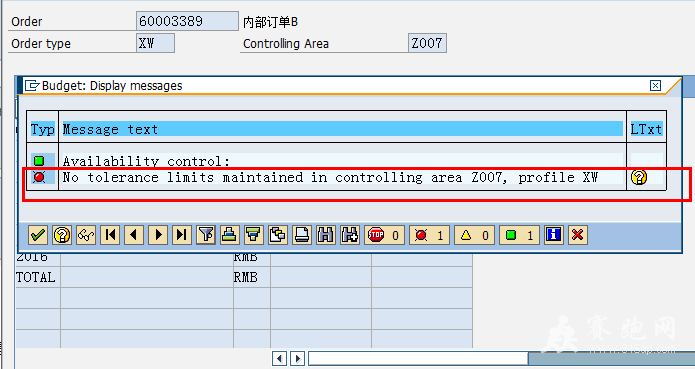Viewport: 695px width, 369px height.
Task: Sort messages in descending order
Action: tap(254, 235)
